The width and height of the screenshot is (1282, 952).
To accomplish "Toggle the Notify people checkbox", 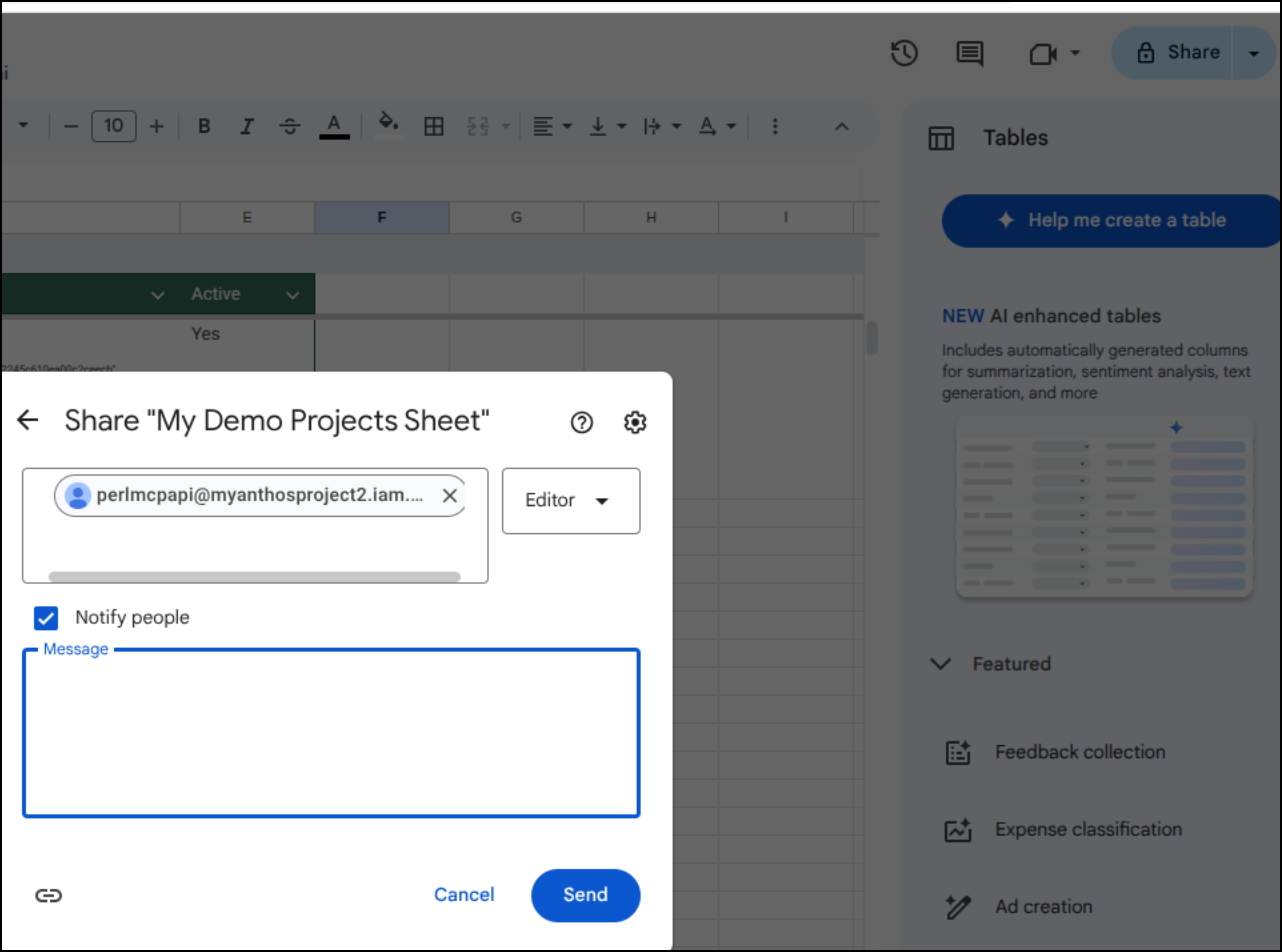I will (x=46, y=618).
